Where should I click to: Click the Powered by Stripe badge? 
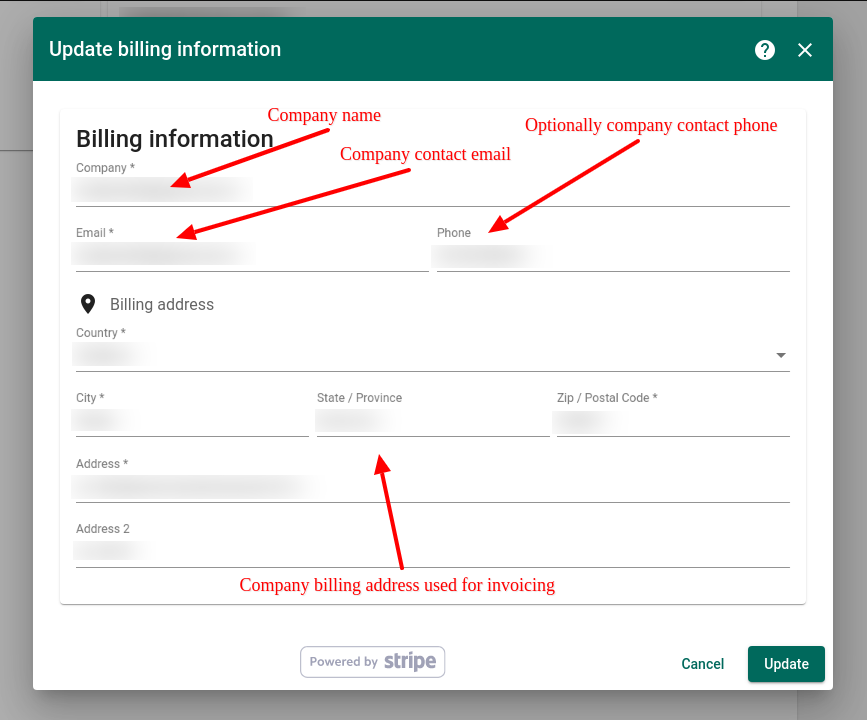[373, 662]
